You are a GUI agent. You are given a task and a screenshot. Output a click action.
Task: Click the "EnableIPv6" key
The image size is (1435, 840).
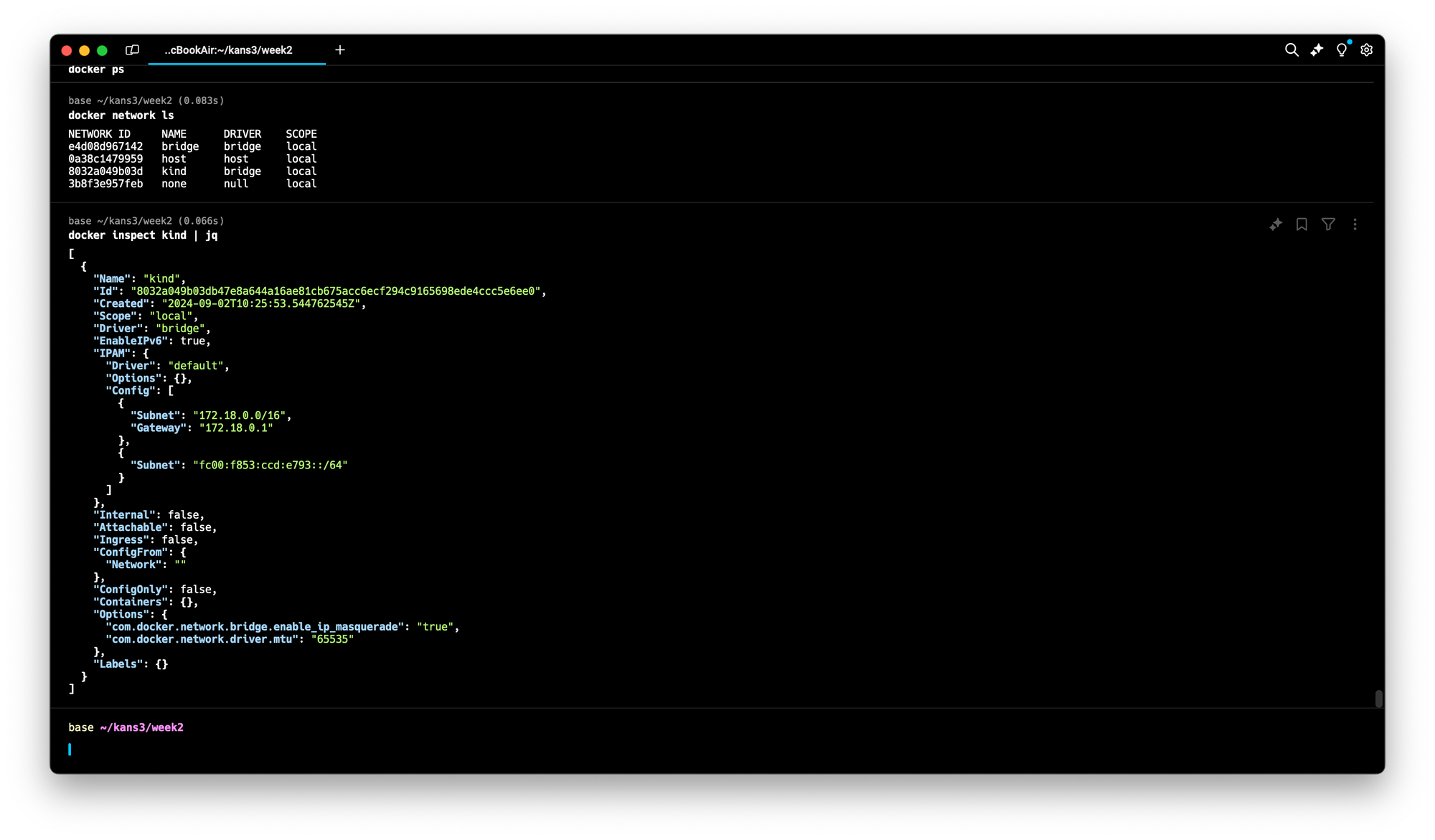pos(131,341)
